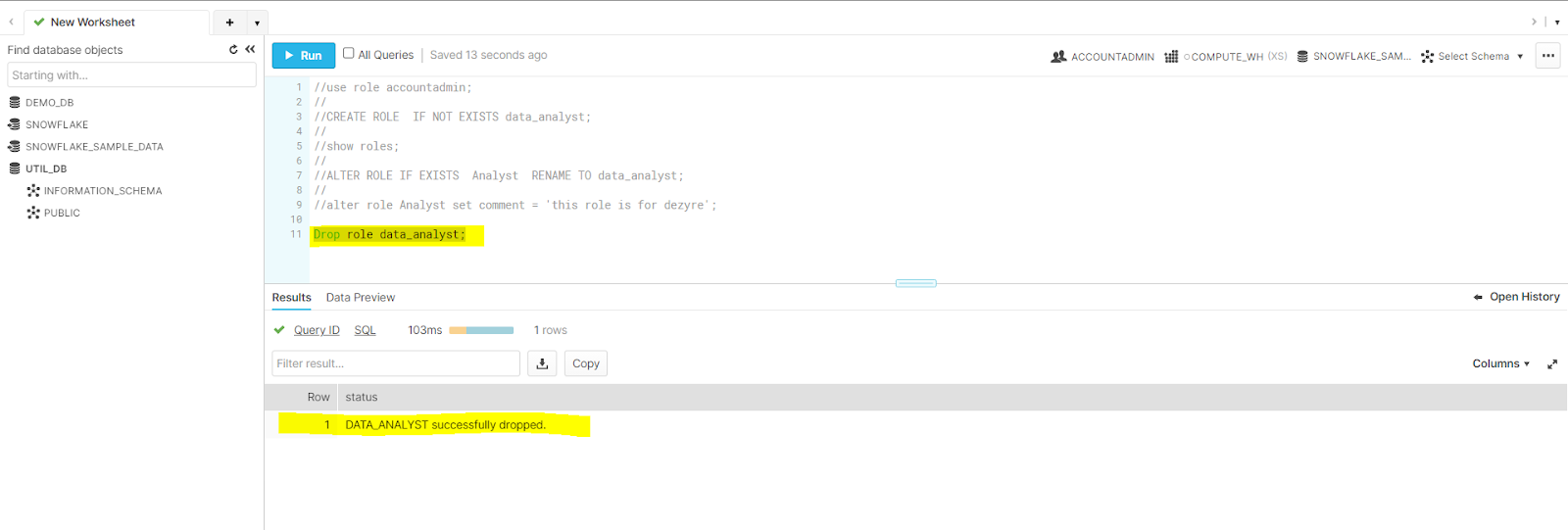
Task: Open worksheet tab list dropdown arrow
Action: [257, 23]
